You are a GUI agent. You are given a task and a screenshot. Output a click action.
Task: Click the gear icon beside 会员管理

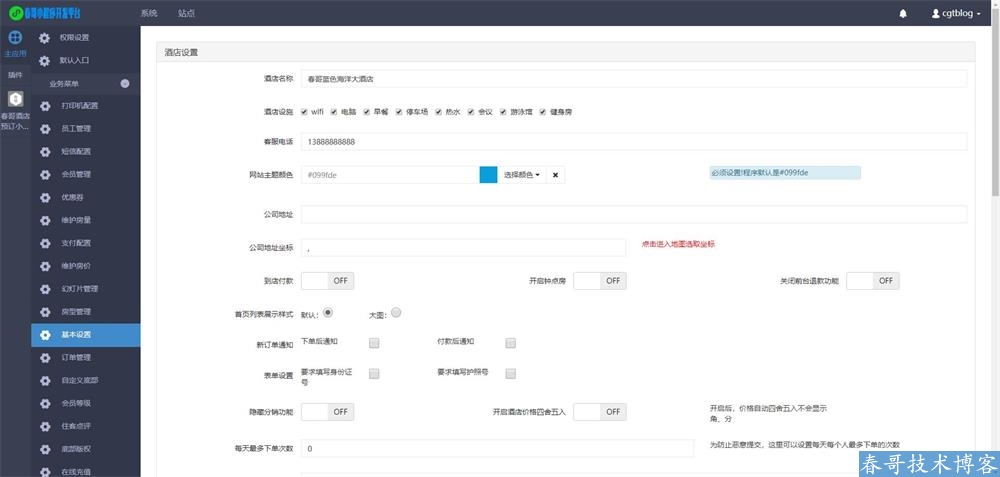[45, 175]
